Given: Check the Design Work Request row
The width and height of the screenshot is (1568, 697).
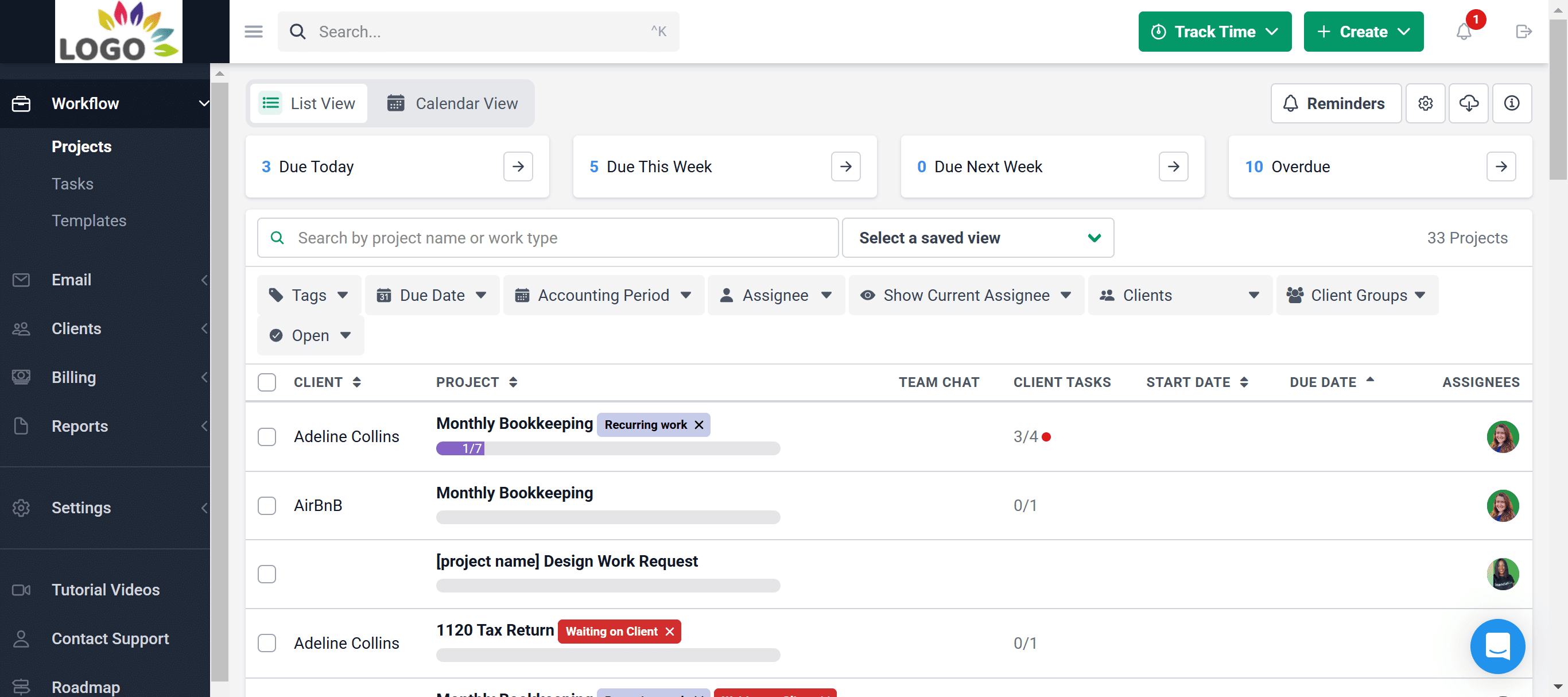Looking at the screenshot, I should pyautogui.click(x=267, y=574).
